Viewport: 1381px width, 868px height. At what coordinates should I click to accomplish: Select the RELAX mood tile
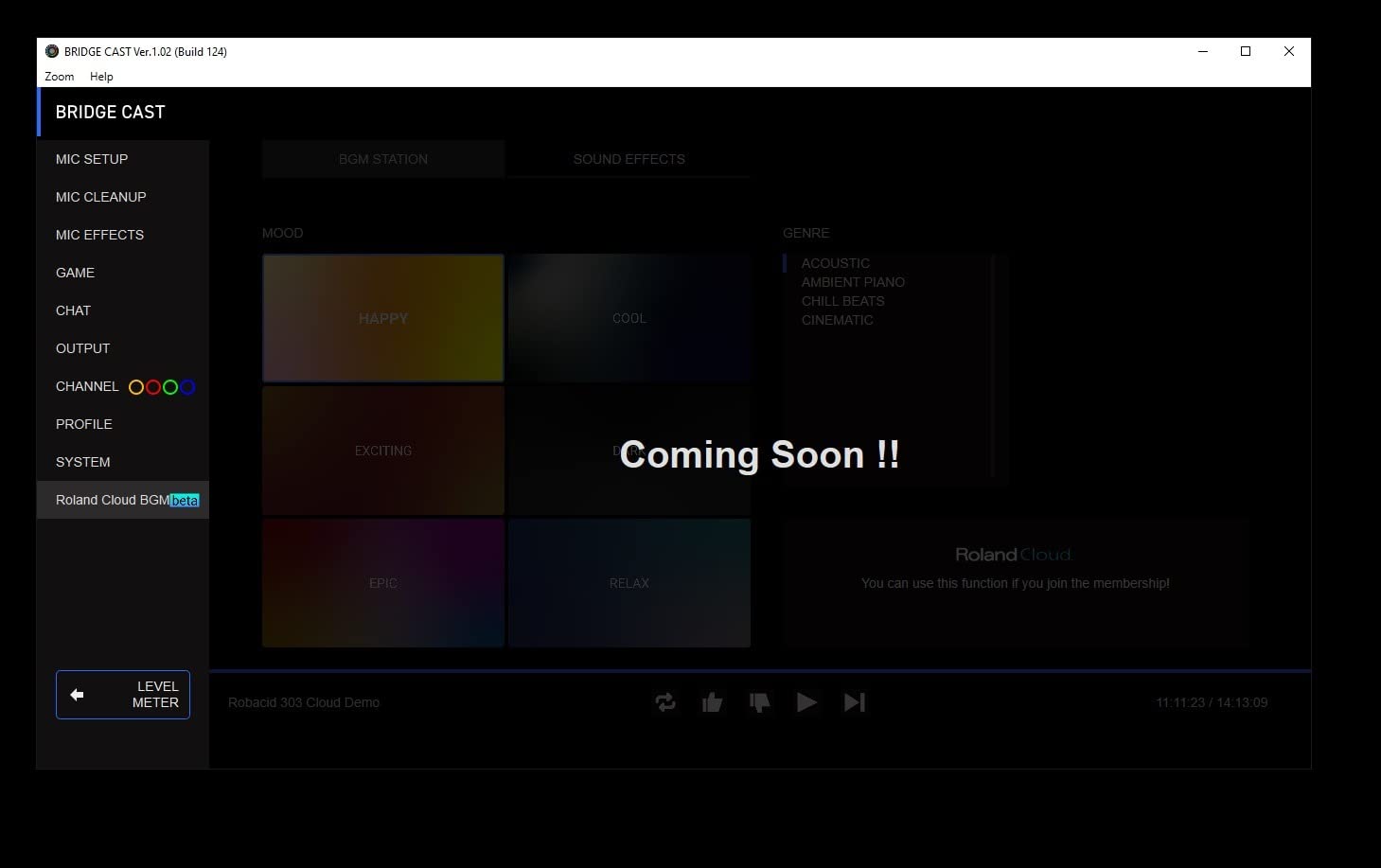tap(629, 583)
